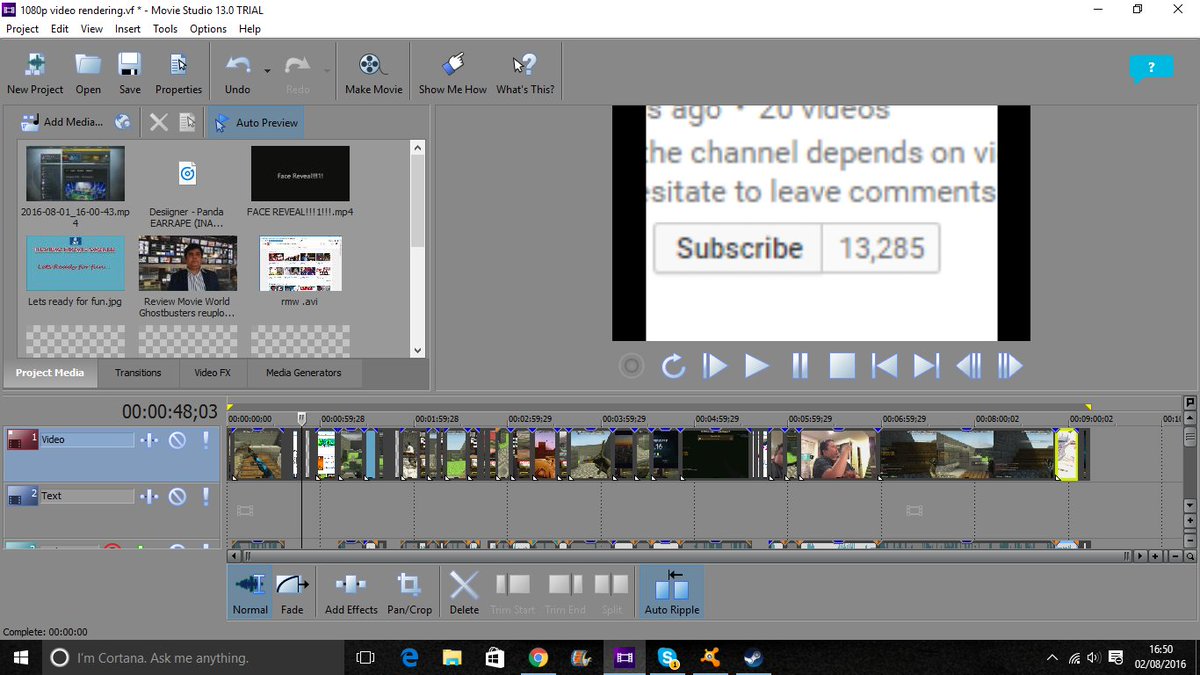Go to the start of the project
The height and width of the screenshot is (675, 1200).
(884, 366)
